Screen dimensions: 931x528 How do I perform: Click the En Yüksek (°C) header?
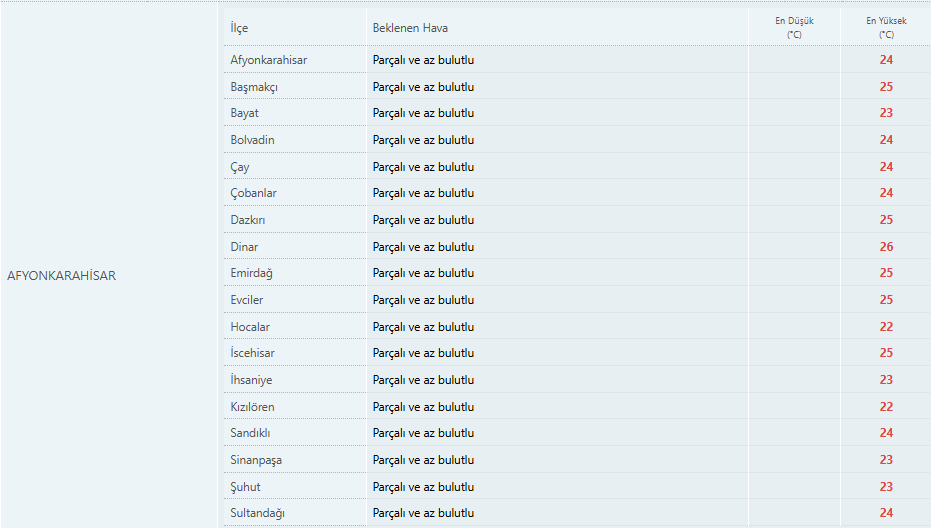point(886,27)
